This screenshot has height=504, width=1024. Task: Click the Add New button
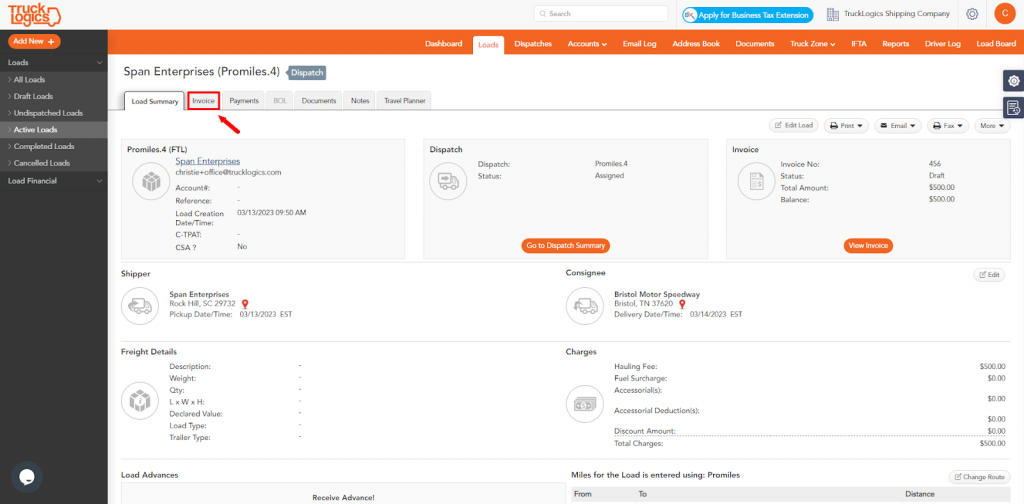coord(34,41)
